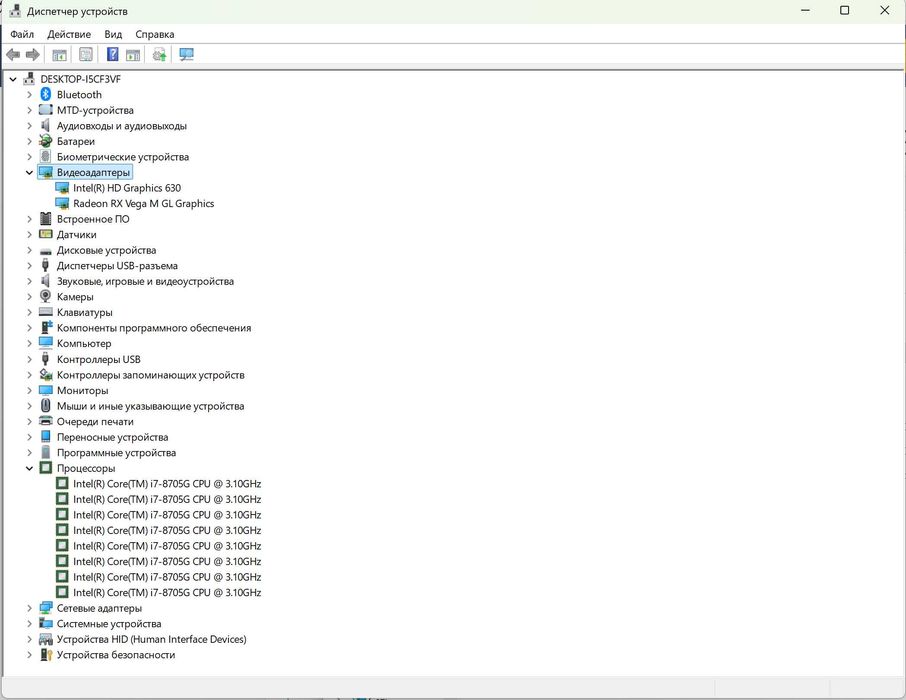Open the Файл menu
906x700 pixels.
(x=22, y=34)
